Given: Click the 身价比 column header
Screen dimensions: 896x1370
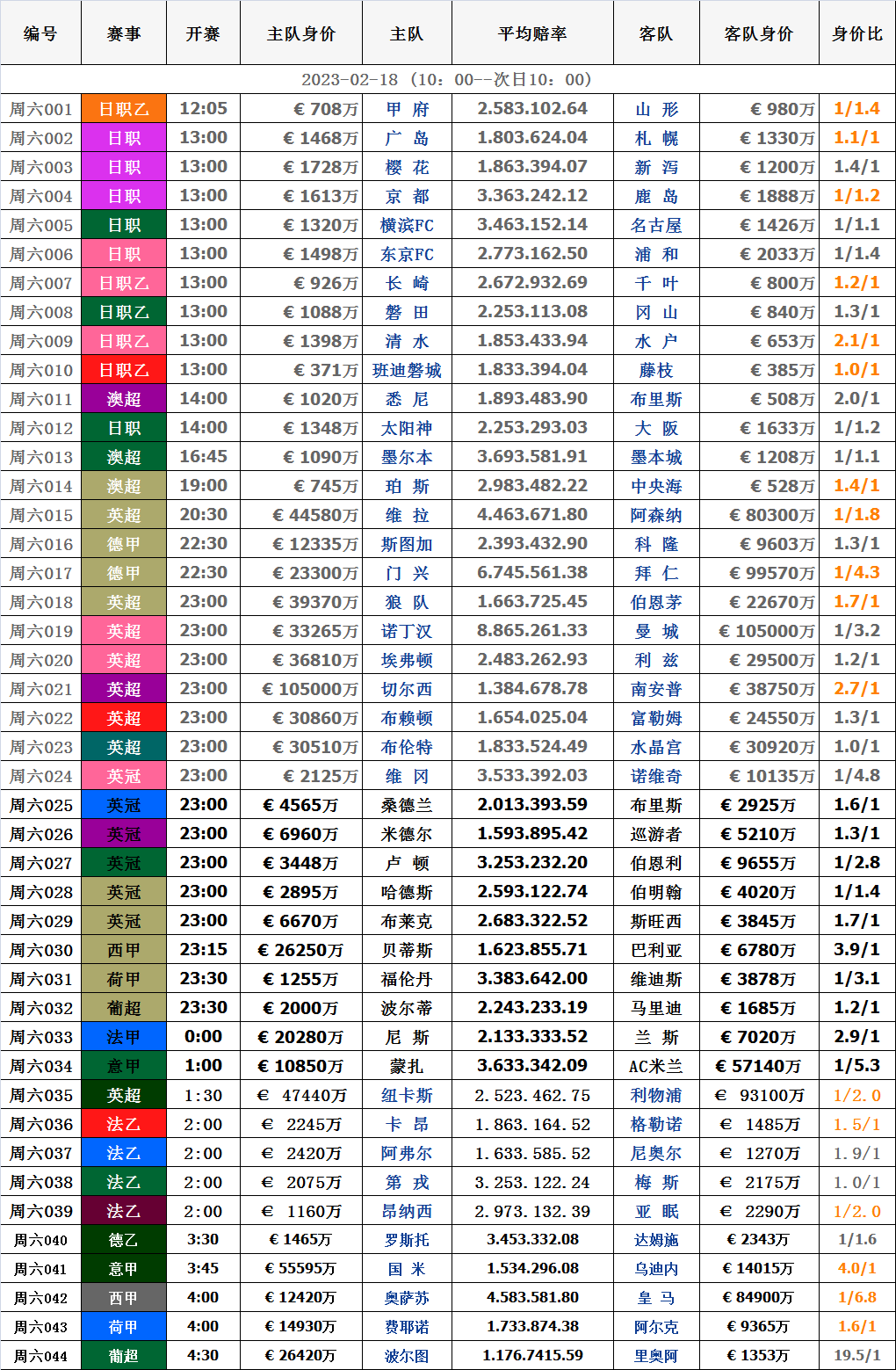Looking at the screenshot, I should [x=856, y=33].
